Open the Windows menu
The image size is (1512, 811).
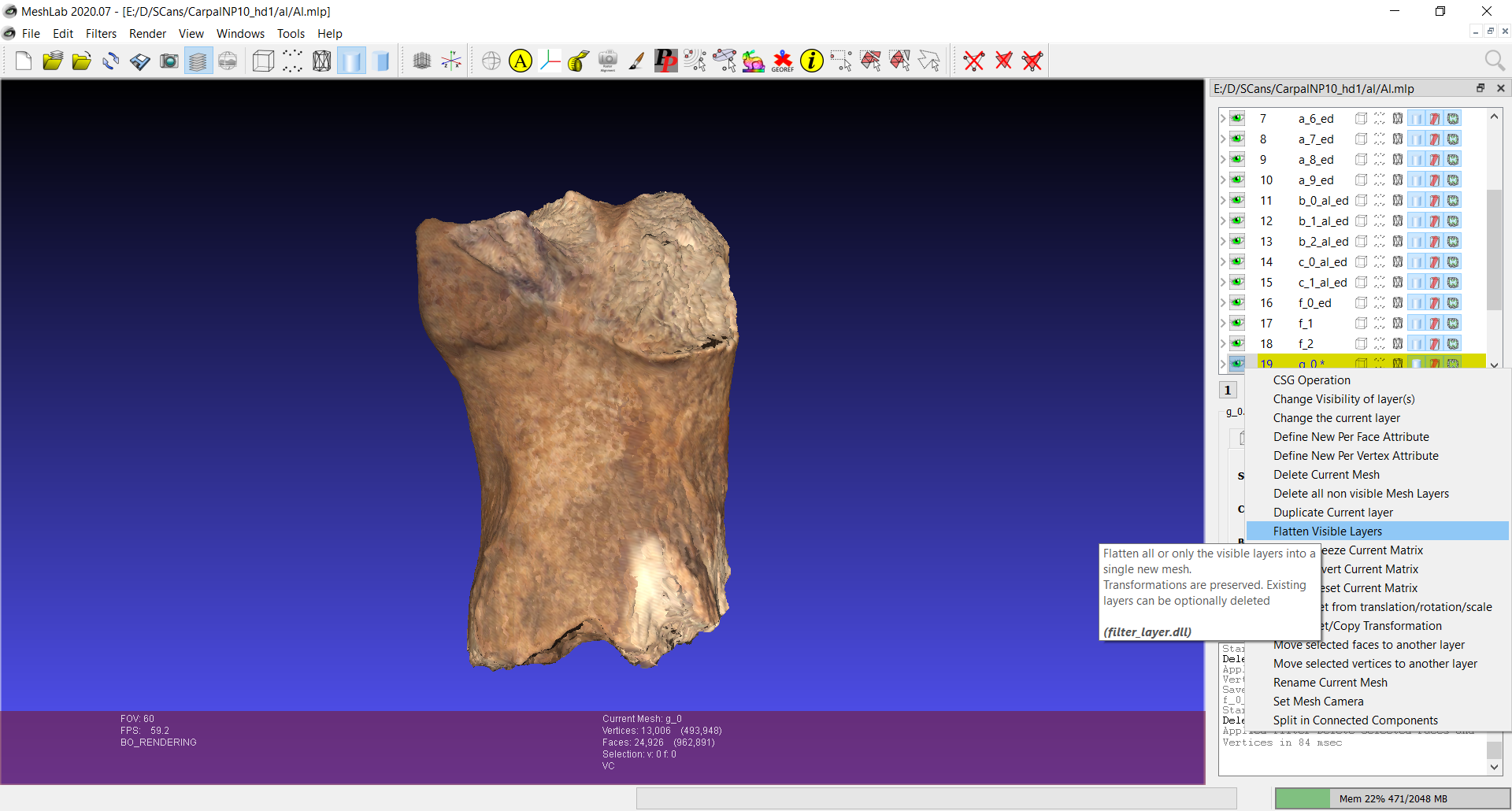[x=240, y=34]
